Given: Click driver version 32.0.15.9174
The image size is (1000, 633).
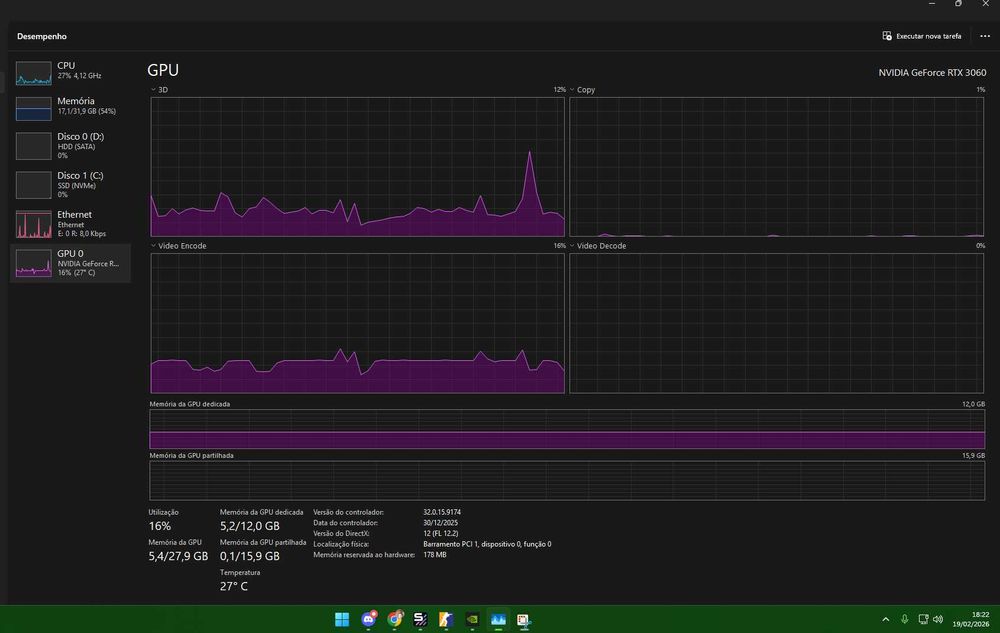Looking at the screenshot, I should 442,512.
